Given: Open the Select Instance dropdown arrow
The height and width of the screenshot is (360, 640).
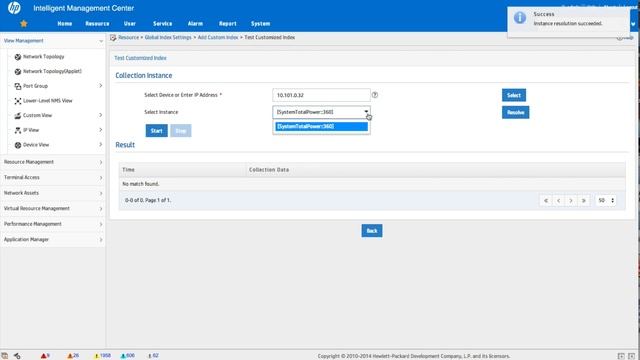Looking at the screenshot, I should [366, 112].
